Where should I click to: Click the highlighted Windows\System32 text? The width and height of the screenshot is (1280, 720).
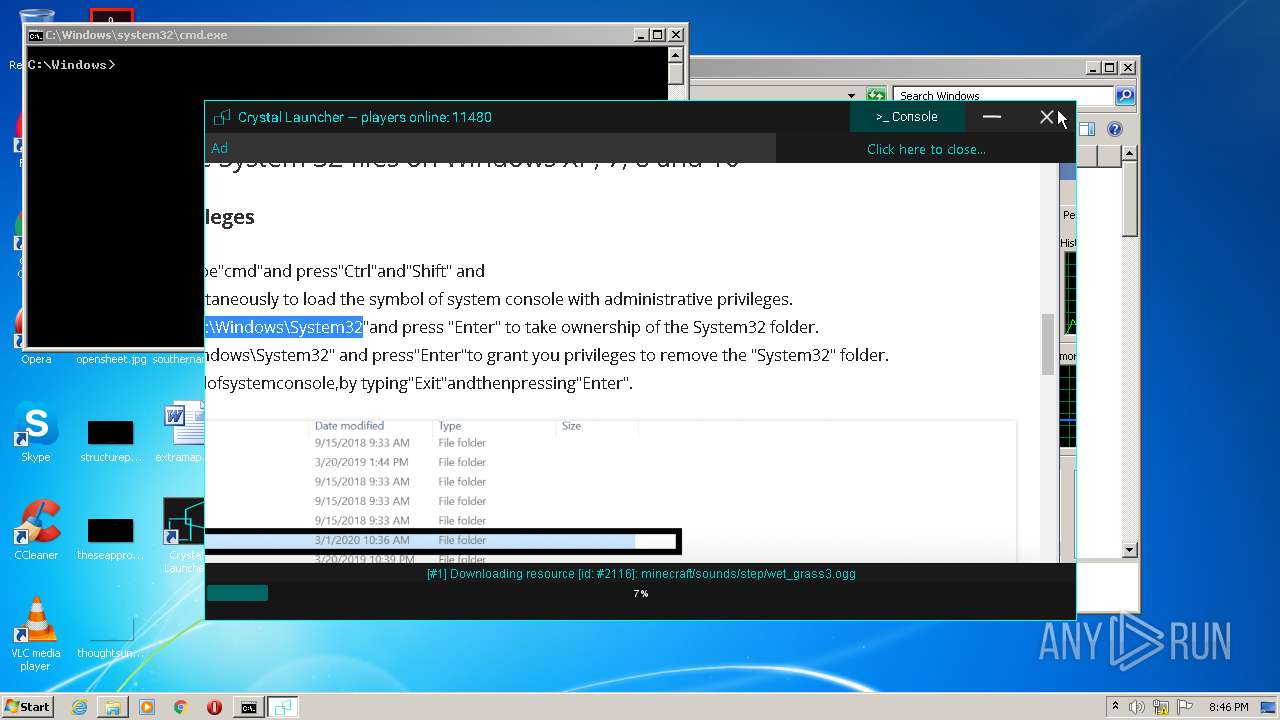coord(284,327)
